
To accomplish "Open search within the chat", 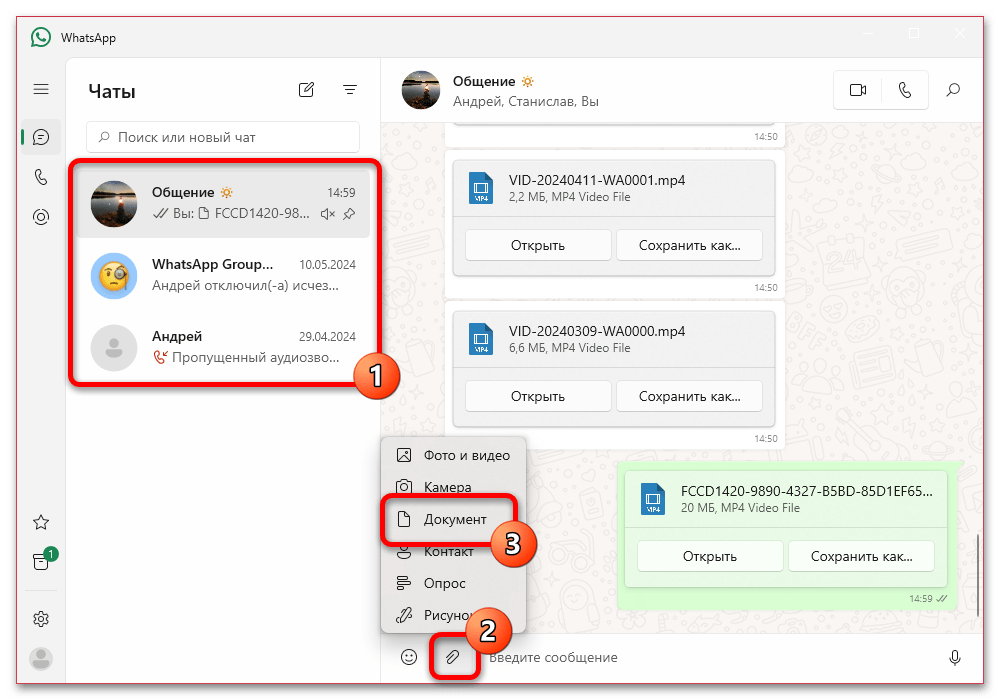I will click(x=953, y=91).
